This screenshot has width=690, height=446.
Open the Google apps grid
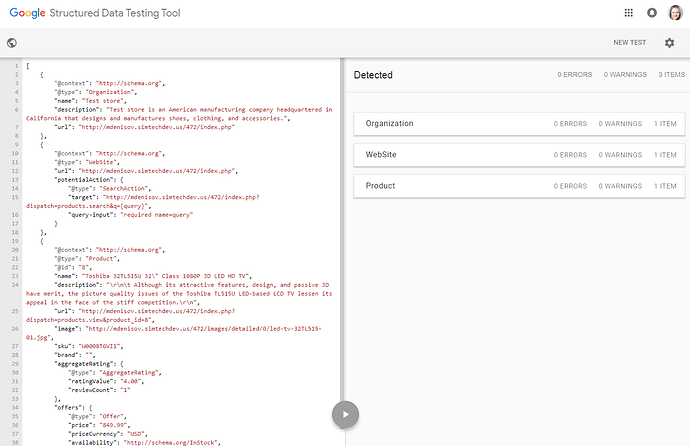click(x=628, y=13)
